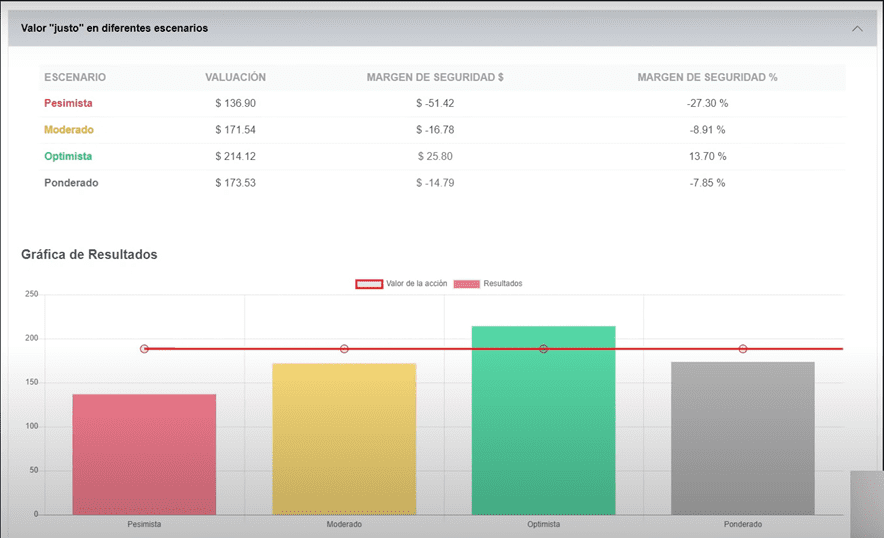Click the Pesimista scenario row label
Screen dimensions: 884x538
click(x=68, y=103)
